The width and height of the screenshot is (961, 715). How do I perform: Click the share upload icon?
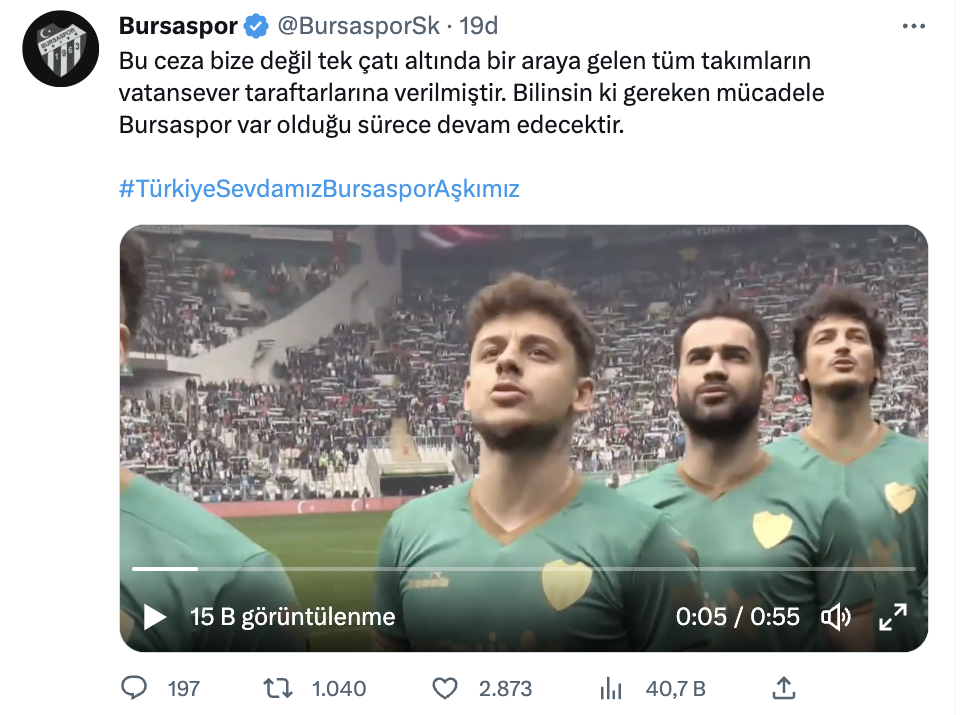(783, 688)
